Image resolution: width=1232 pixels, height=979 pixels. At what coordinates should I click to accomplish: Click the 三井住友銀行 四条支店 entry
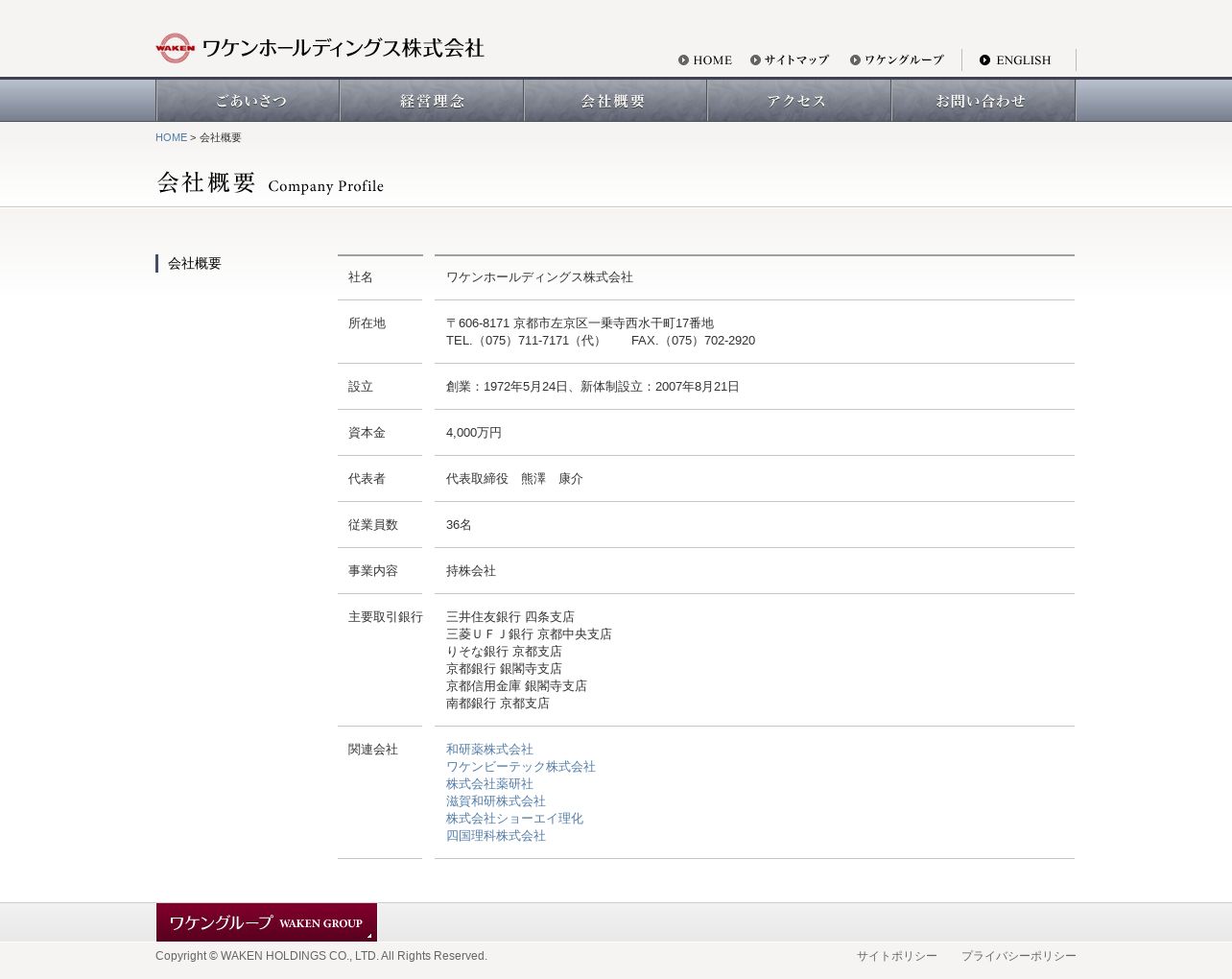pos(510,617)
